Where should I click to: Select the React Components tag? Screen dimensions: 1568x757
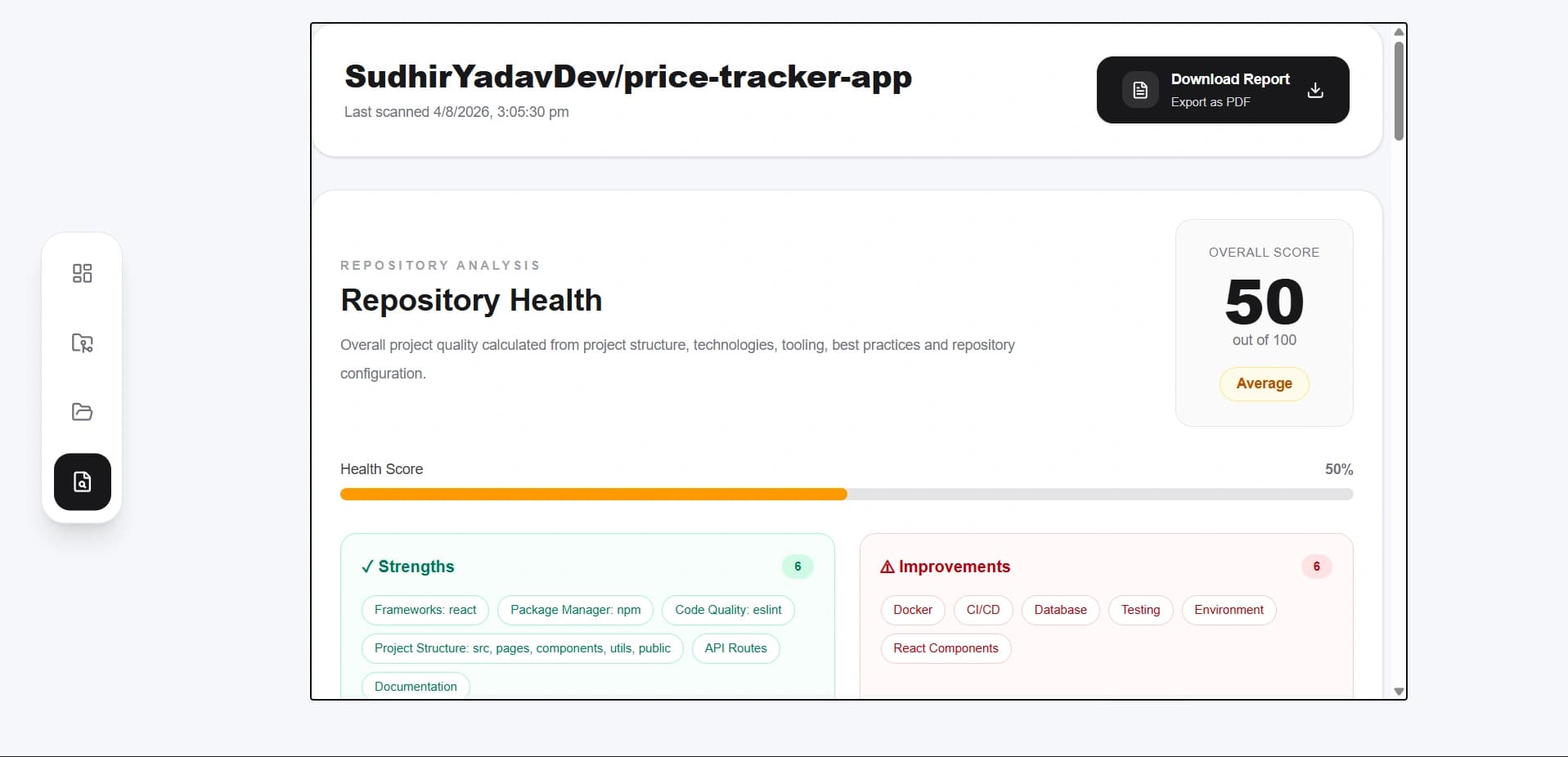(946, 648)
